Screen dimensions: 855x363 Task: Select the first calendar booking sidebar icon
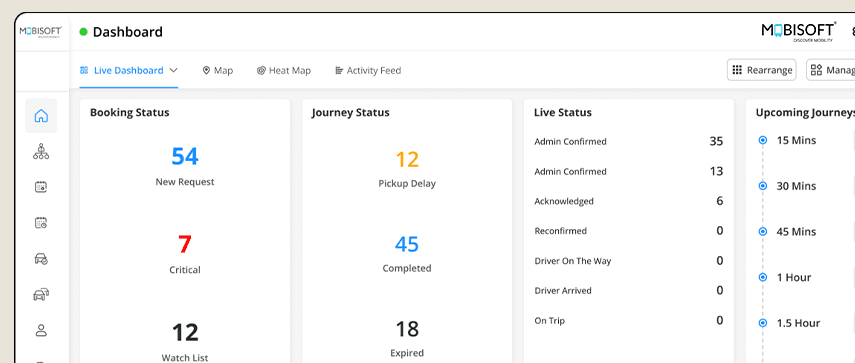(41, 187)
